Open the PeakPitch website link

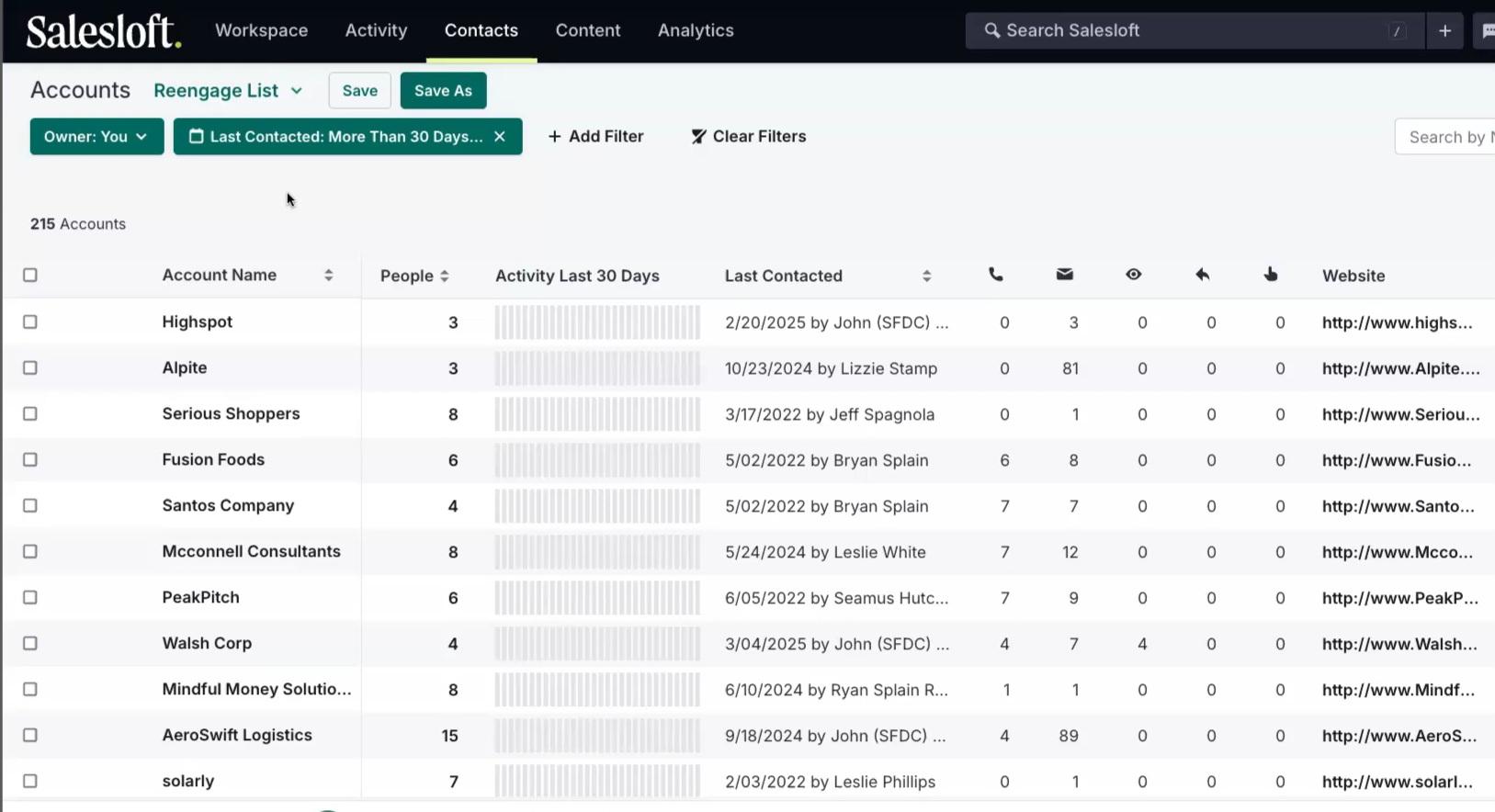pyautogui.click(x=1399, y=598)
